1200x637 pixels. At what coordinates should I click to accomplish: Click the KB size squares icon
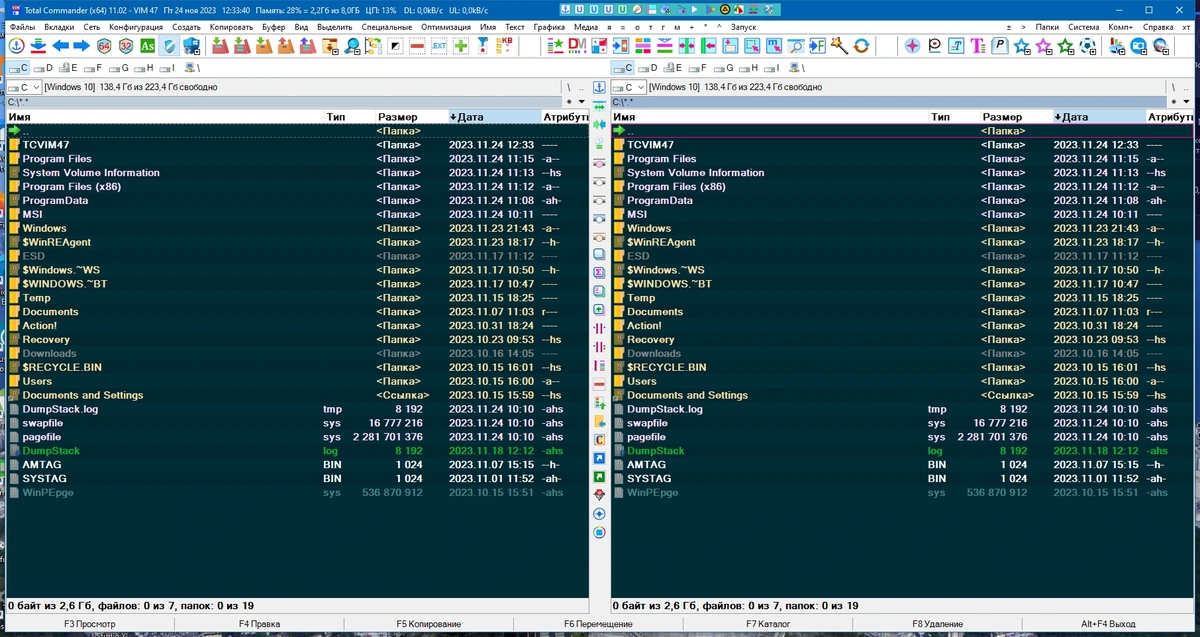[x=505, y=46]
